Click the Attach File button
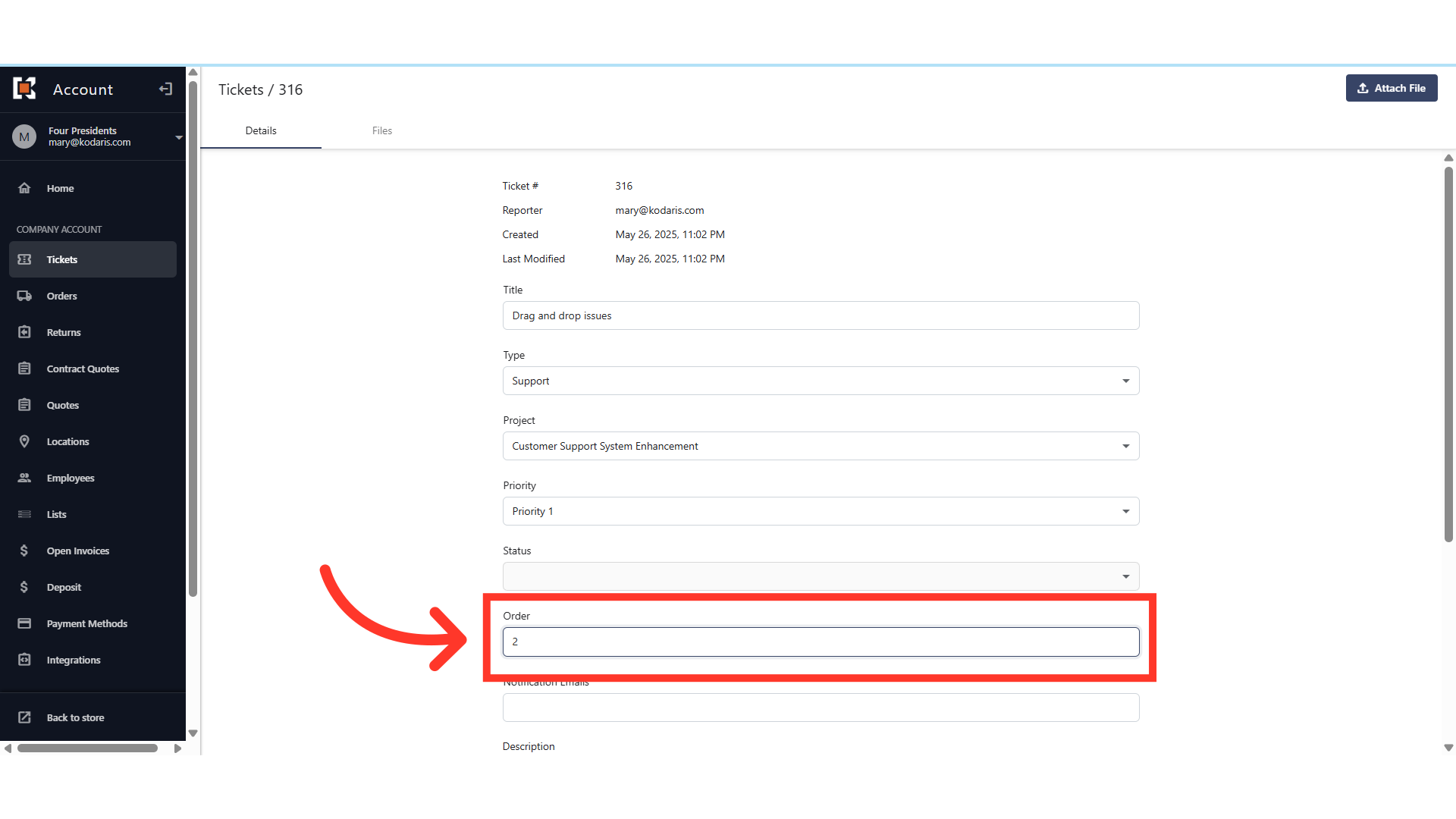This screenshot has width=1456, height=819. (x=1391, y=88)
